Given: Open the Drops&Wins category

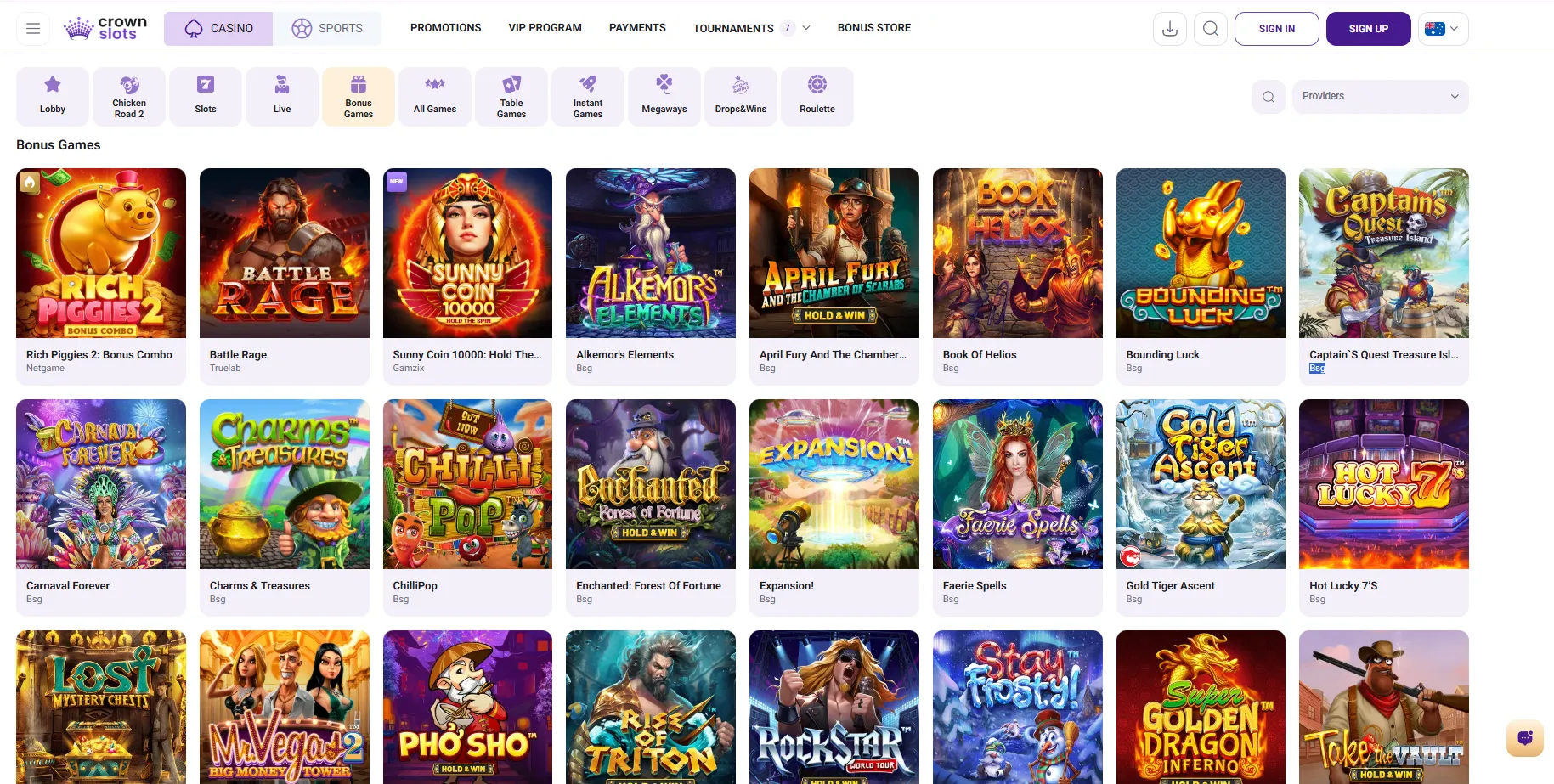Looking at the screenshot, I should [x=741, y=97].
